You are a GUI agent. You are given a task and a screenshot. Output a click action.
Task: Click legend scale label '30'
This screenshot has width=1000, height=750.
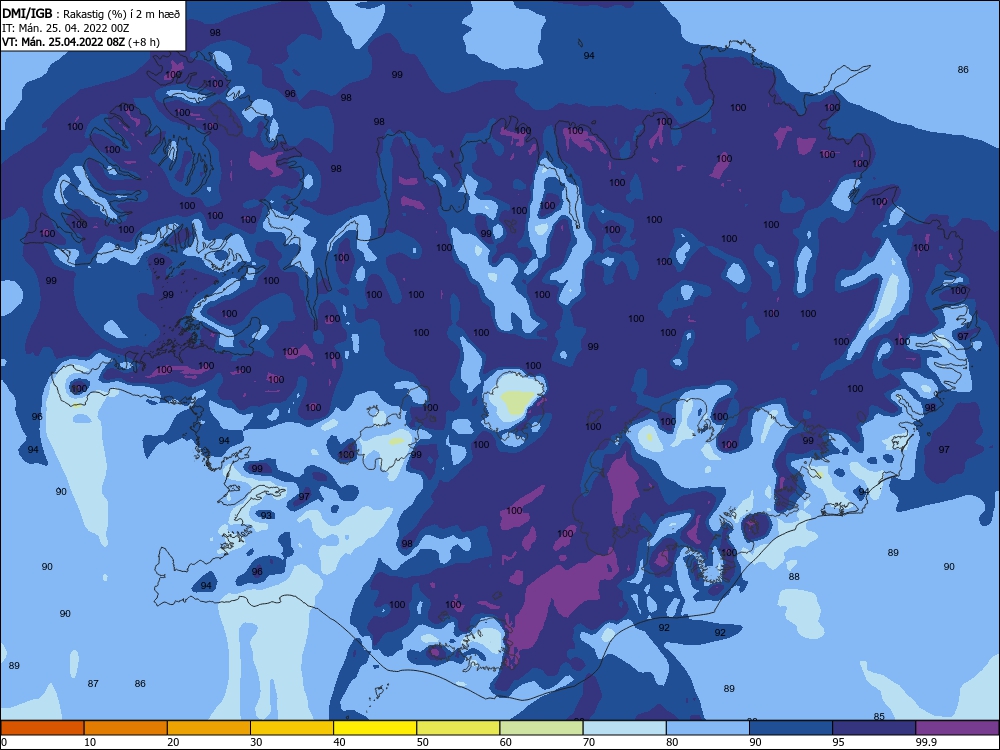point(256,742)
